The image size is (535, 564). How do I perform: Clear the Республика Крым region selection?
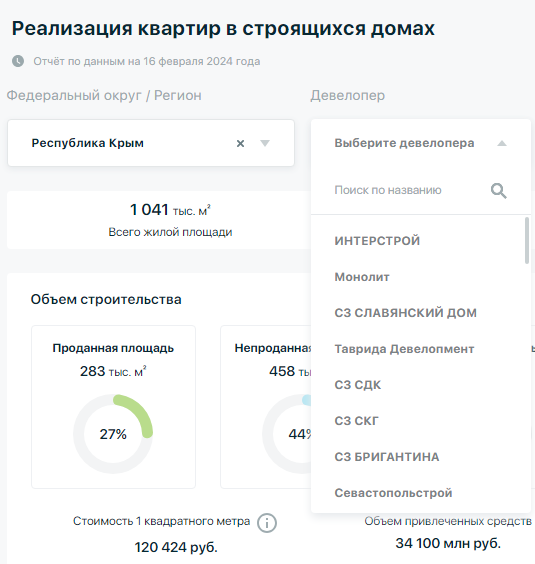point(240,144)
